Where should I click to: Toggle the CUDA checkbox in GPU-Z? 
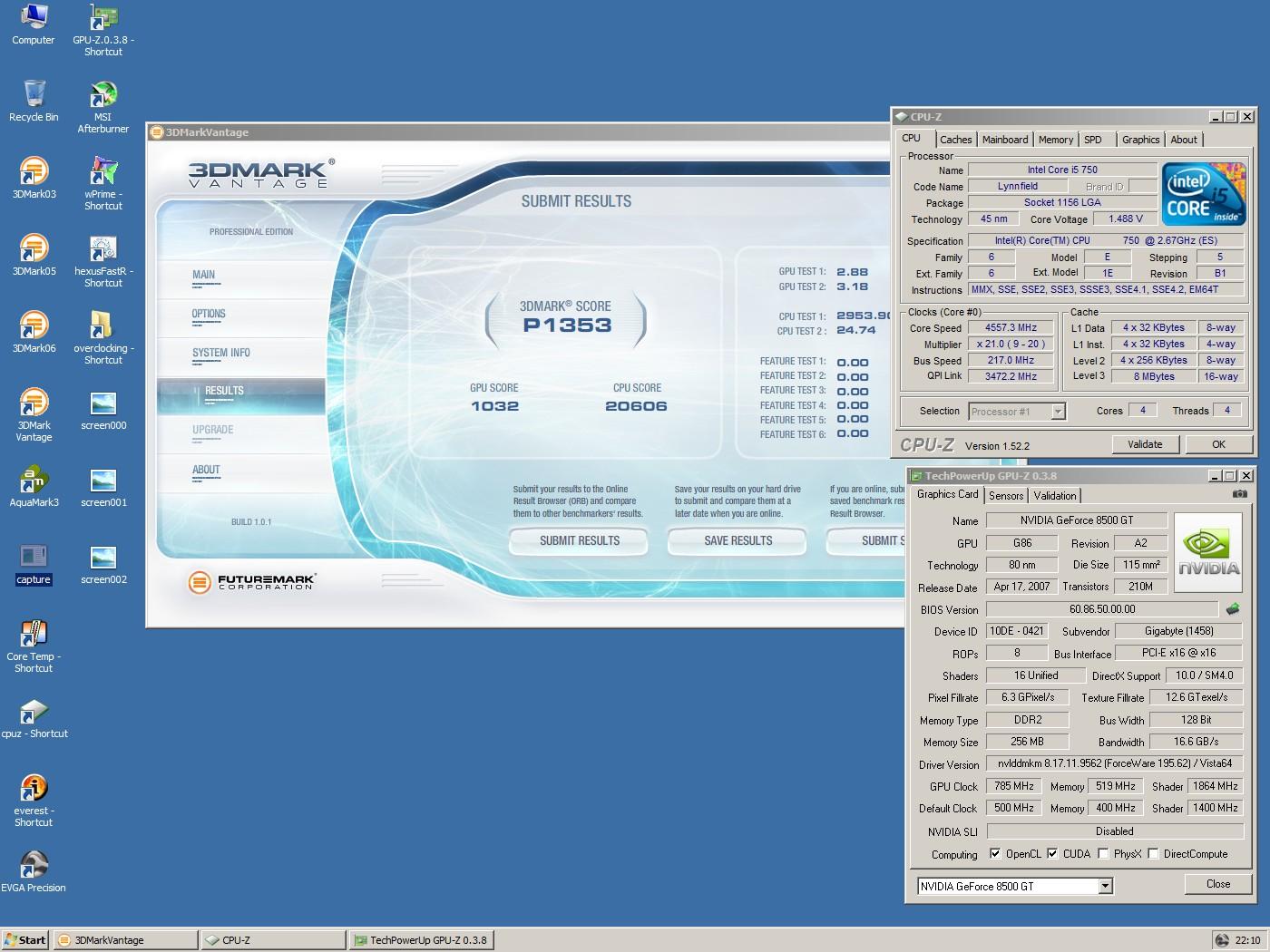[1052, 853]
